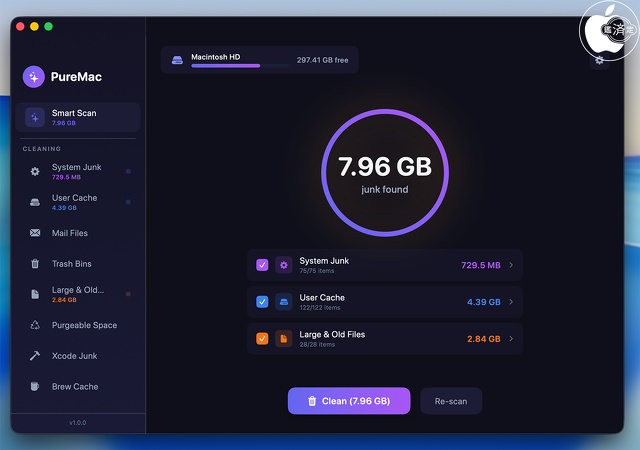Click the Macintosh HD storage usage bar

(226, 65)
